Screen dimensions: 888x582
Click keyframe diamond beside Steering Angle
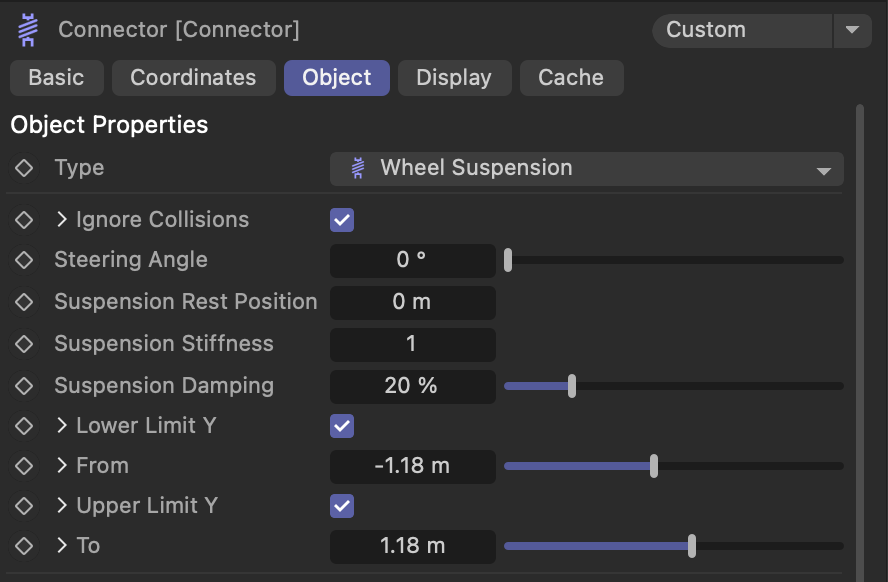pyautogui.click(x=24, y=260)
